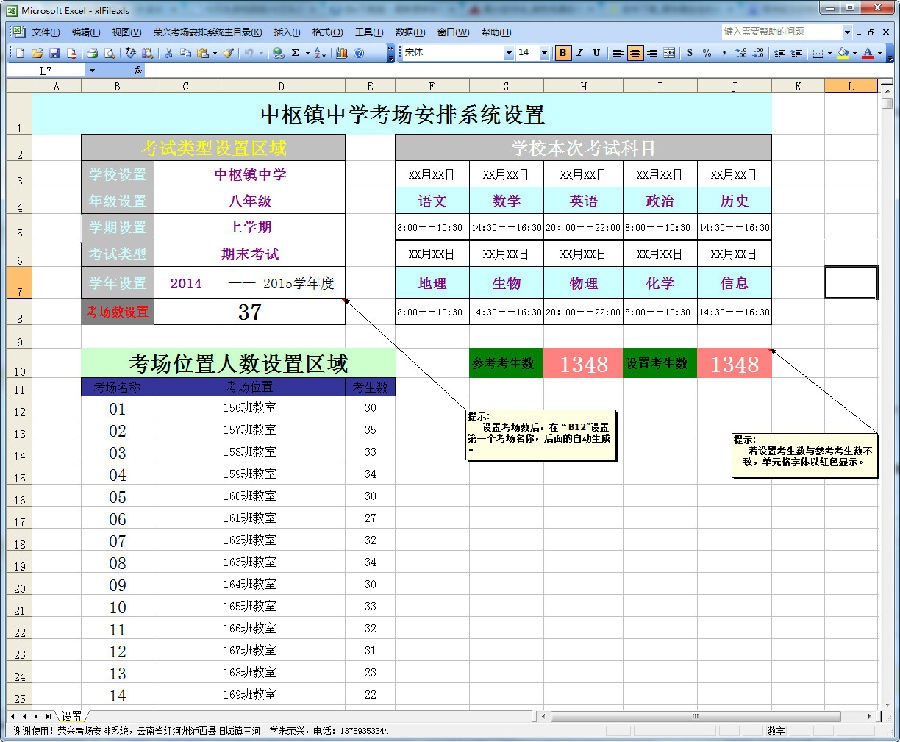Expand the font size dropdown showing 14
The width and height of the screenshot is (900, 742).
pos(544,53)
